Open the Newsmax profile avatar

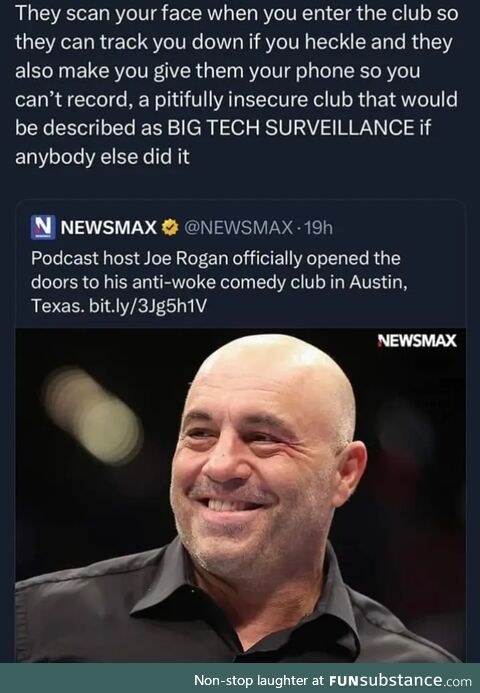click(x=43, y=227)
